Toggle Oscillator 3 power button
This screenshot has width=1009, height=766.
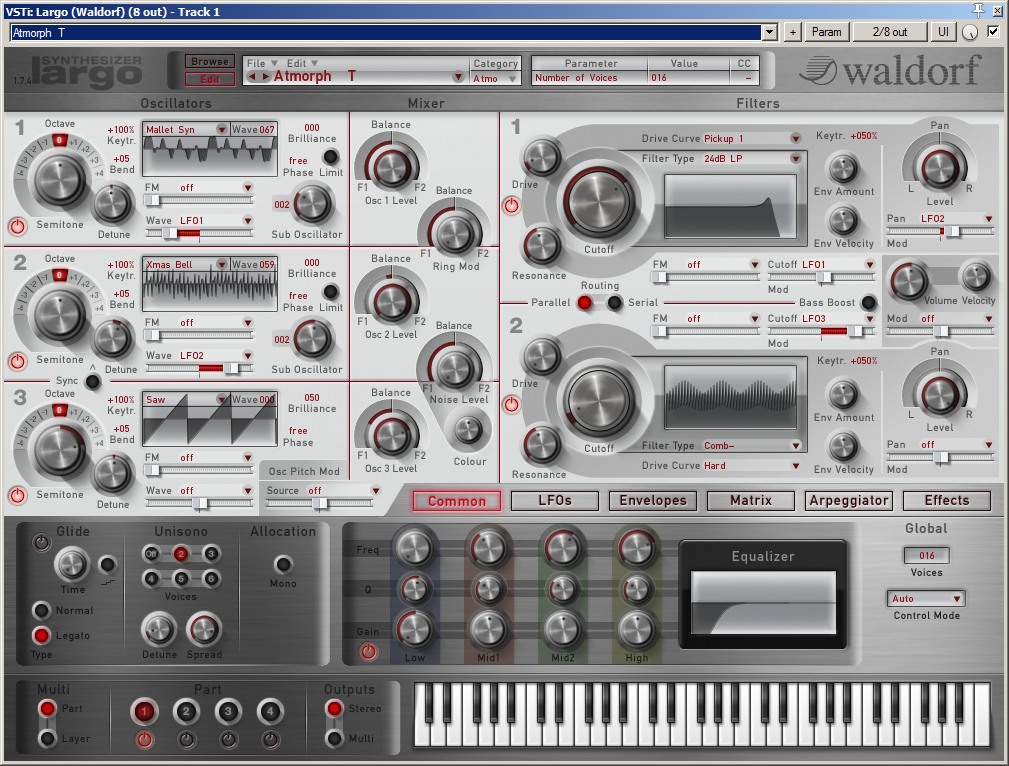pos(17,496)
